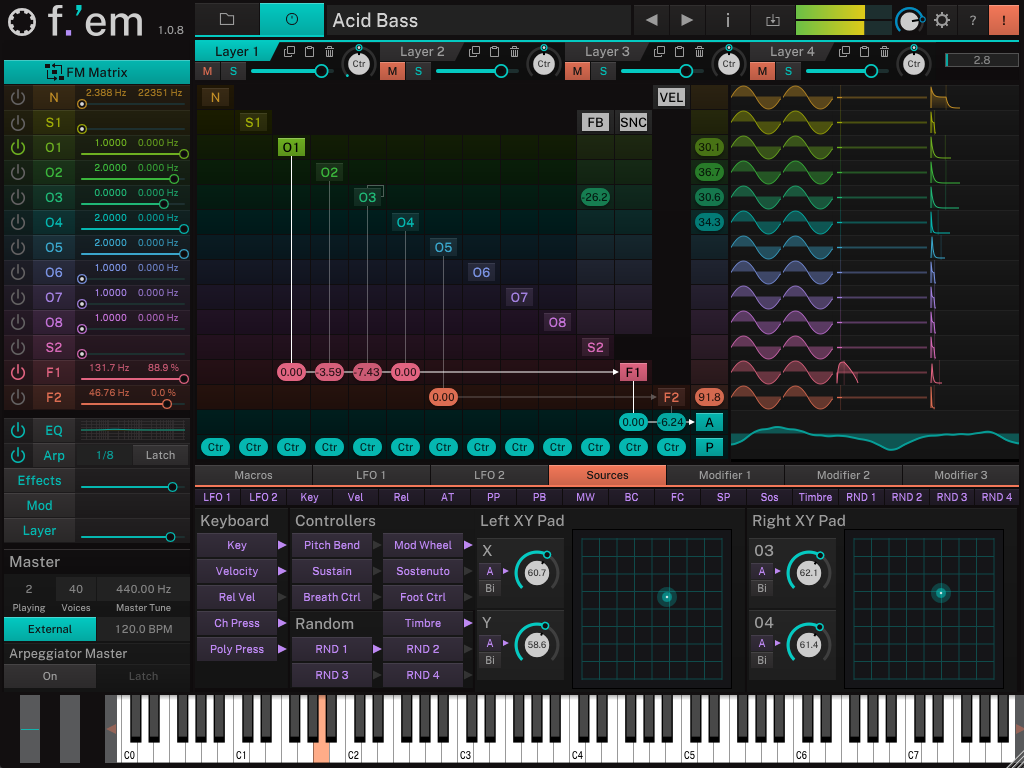Click the External sync mode selector

pyautogui.click(x=49, y=629)
